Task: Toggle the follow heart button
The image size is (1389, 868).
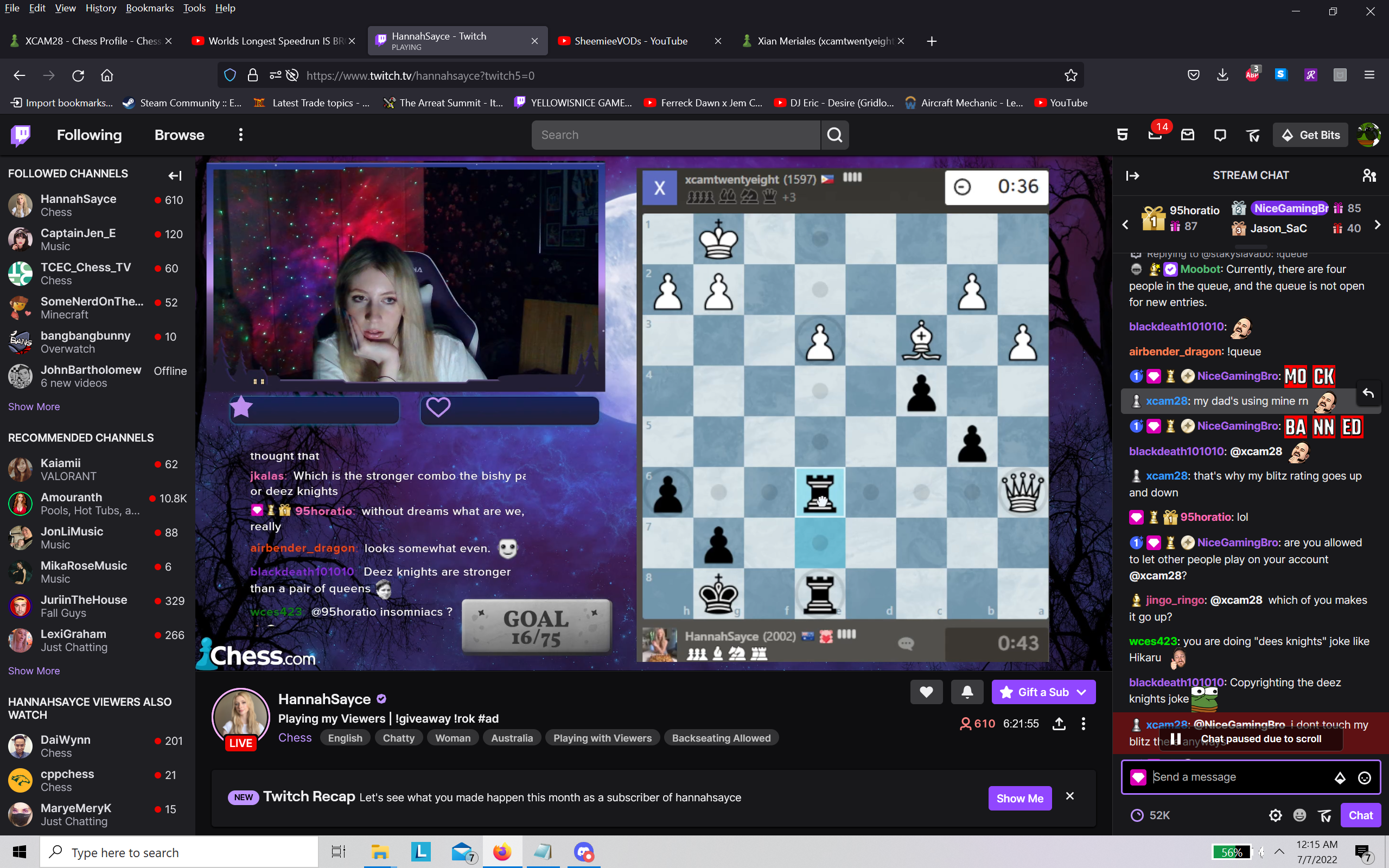Action: [926, 692]
